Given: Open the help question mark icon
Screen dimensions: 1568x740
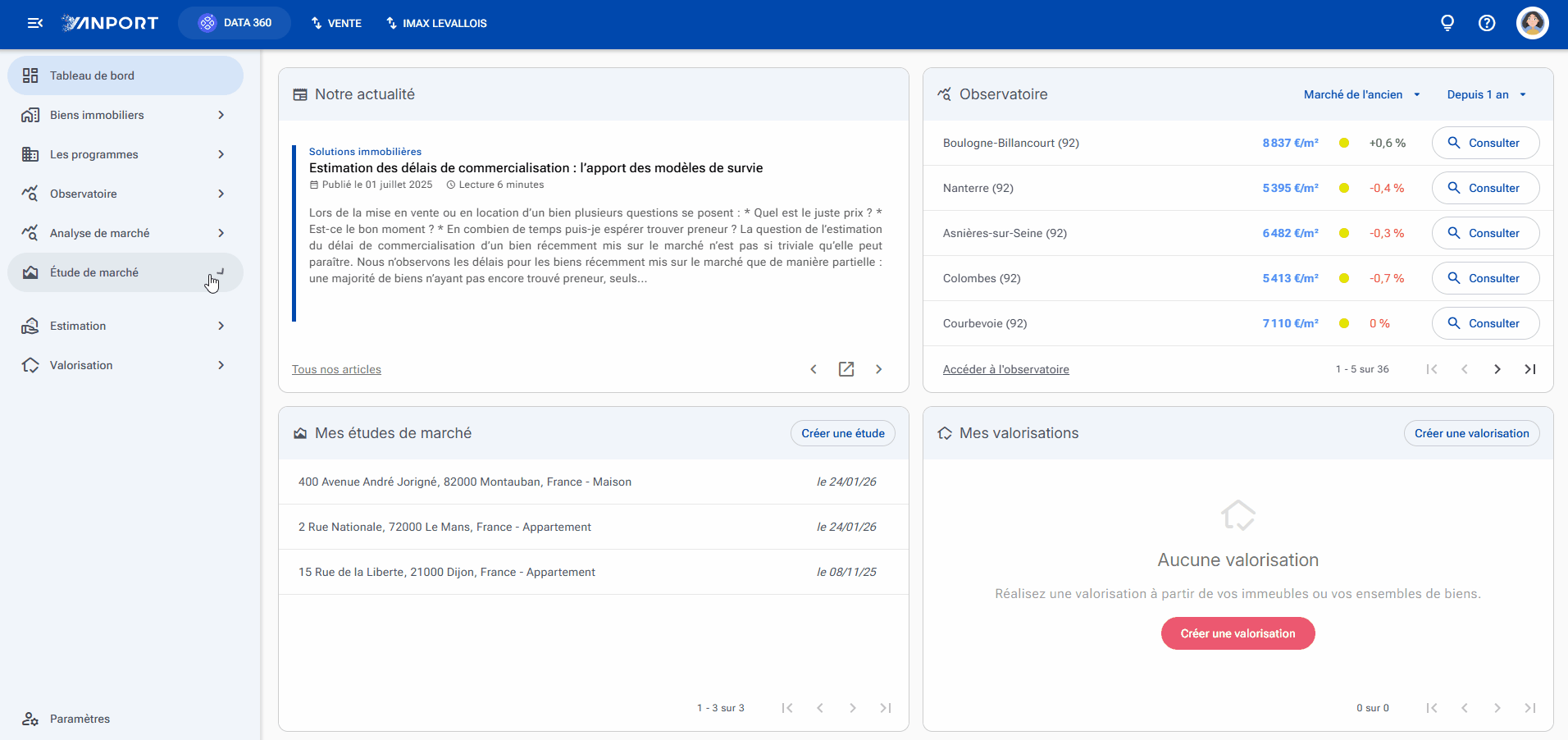Looking at the screenshot, I should click(x=1487, y=23).
